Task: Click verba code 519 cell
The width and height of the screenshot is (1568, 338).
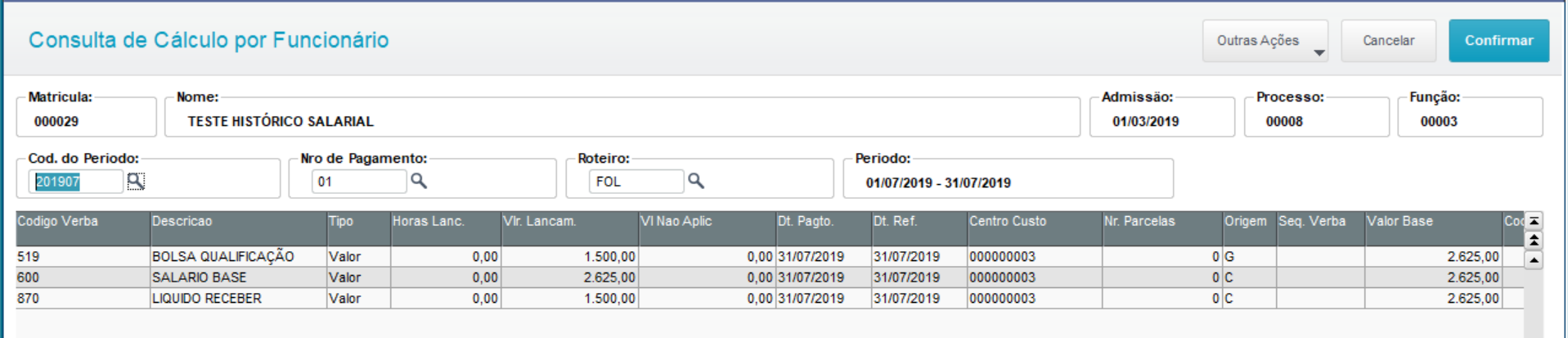Action: (83, 256)
